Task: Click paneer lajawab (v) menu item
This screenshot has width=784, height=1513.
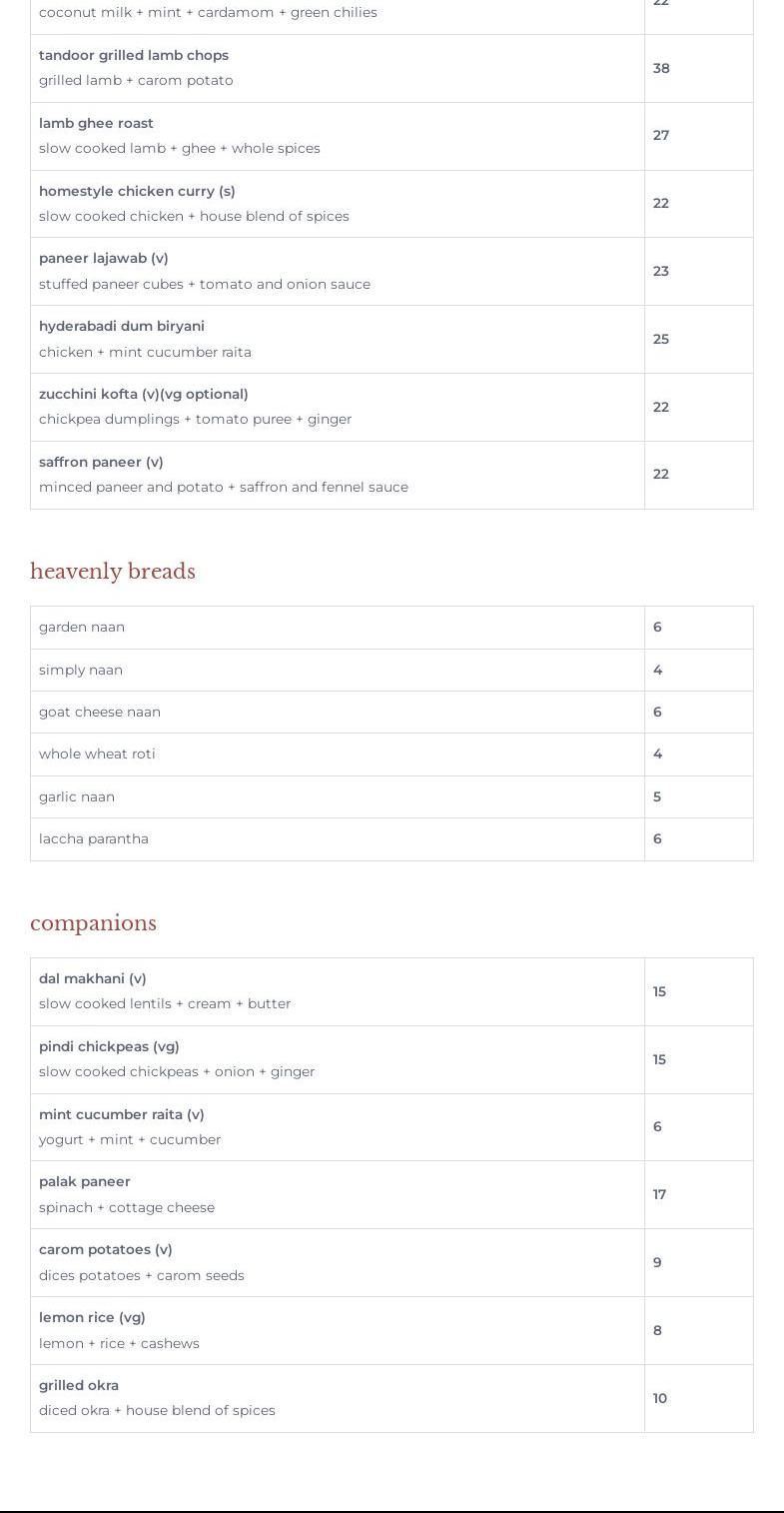Action: click(x=104, y=258)
